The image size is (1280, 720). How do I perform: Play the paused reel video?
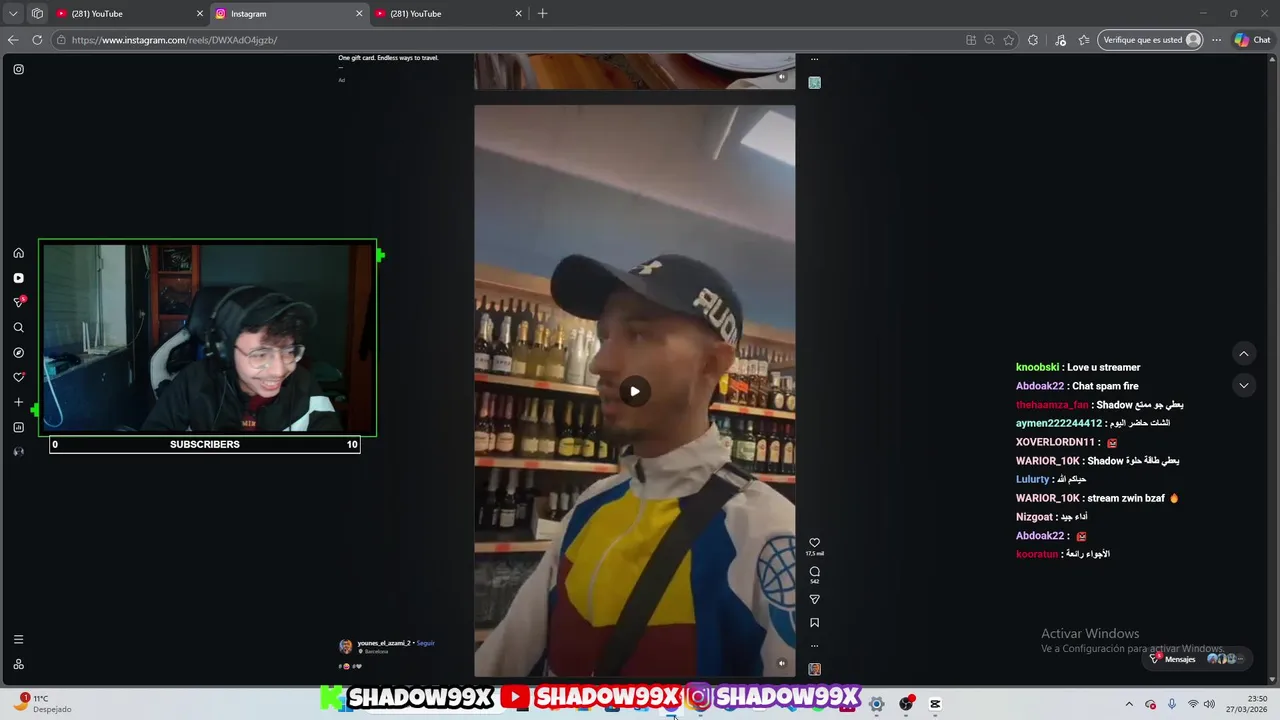(634, 391)
